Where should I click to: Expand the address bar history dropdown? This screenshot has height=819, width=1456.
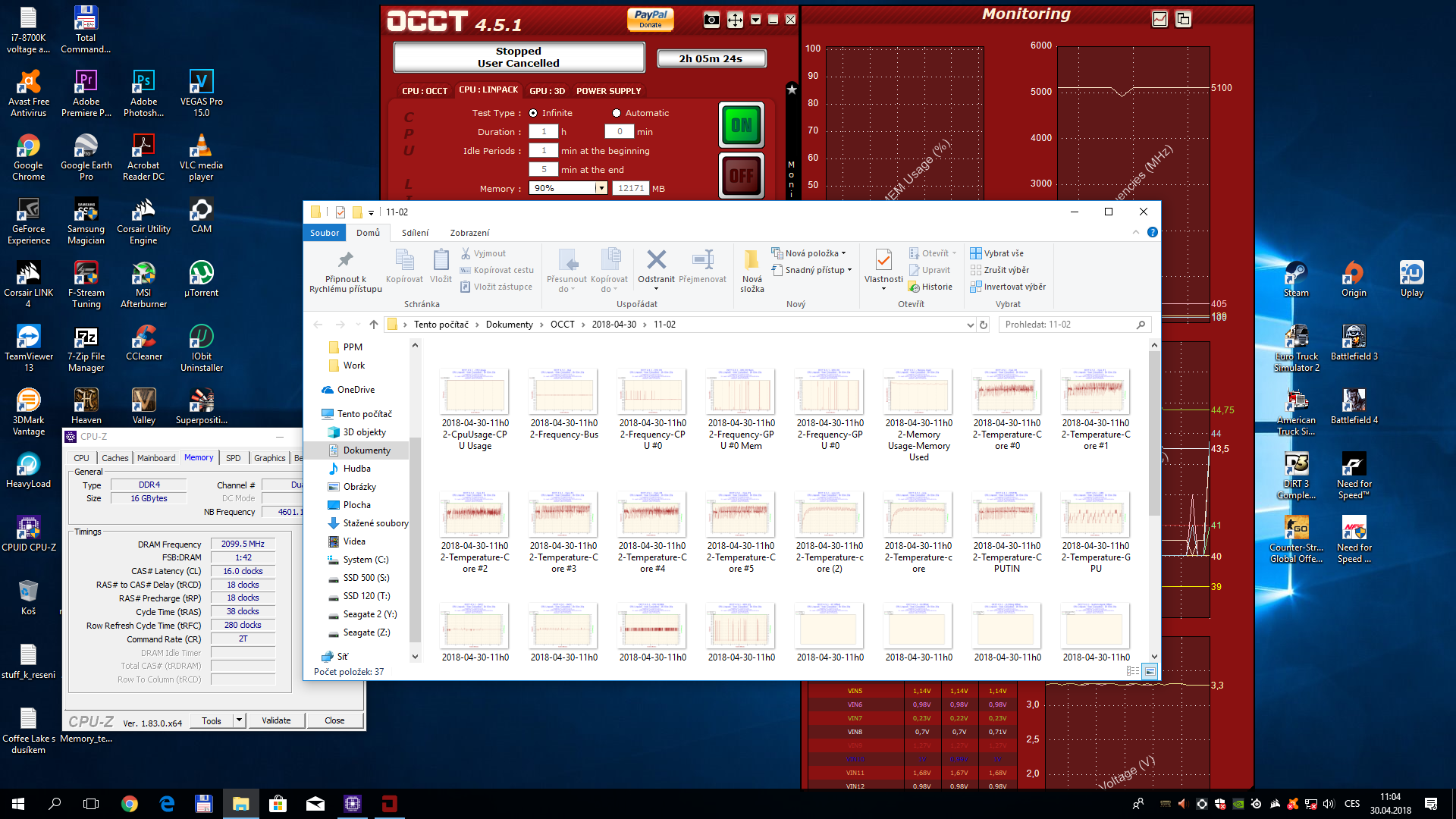(x=970, y=325)
